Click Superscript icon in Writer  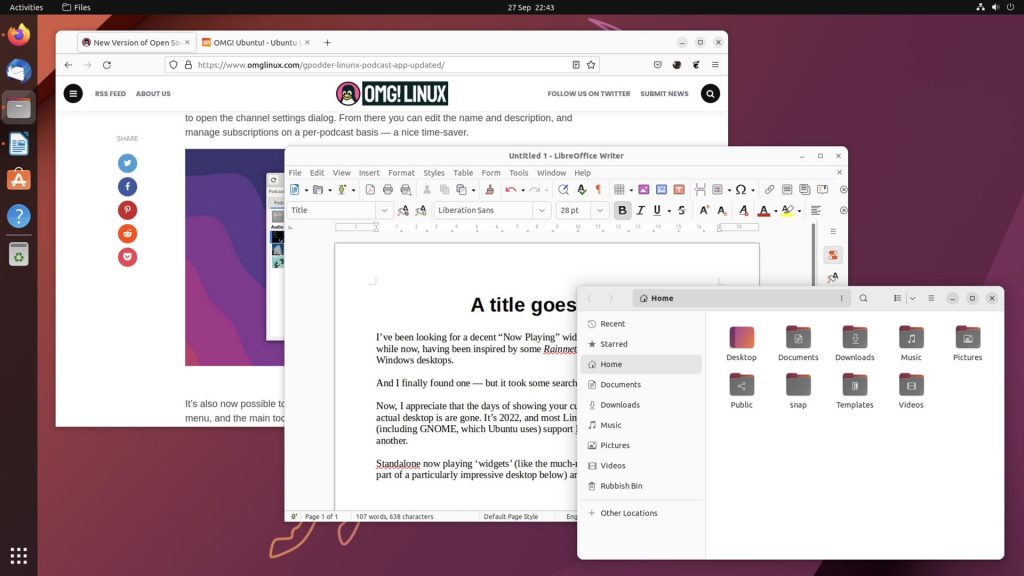coord(703,210)
